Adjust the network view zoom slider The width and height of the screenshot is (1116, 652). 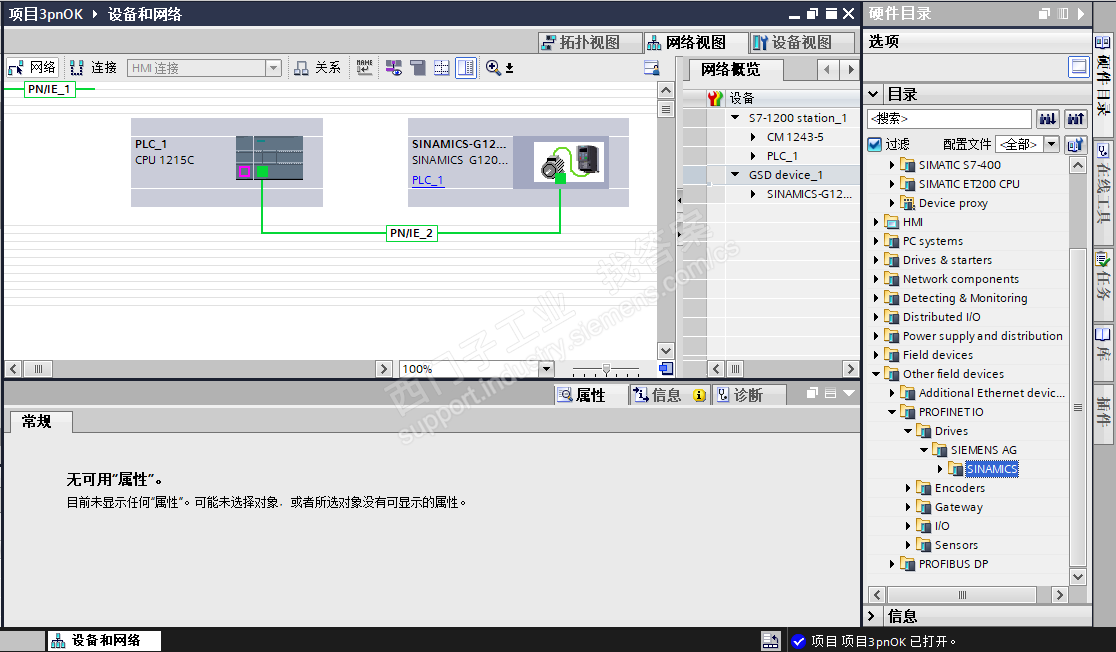coord(606,369)
